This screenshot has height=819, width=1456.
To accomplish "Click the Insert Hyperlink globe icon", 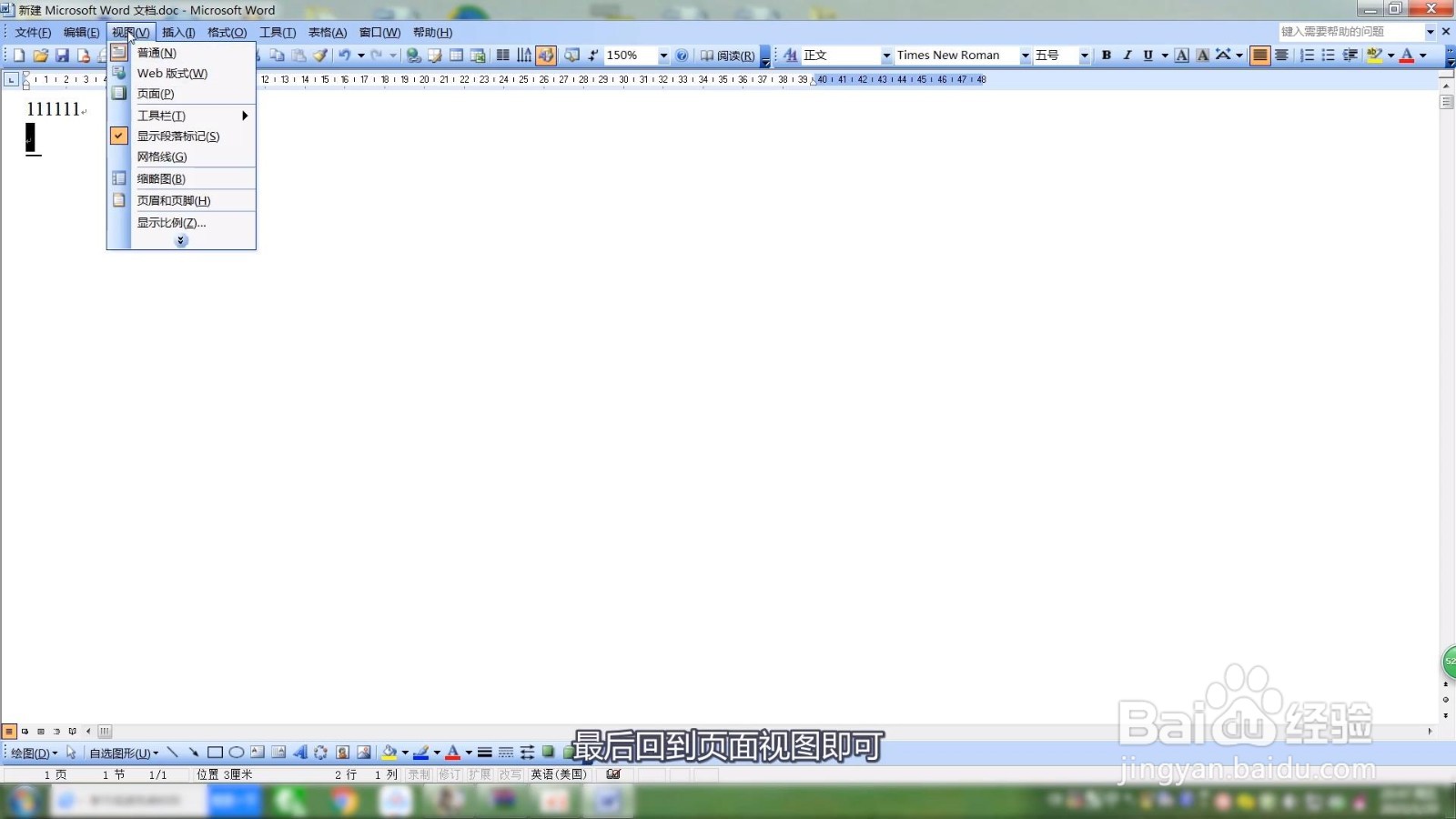I will [x=413, y=56].
